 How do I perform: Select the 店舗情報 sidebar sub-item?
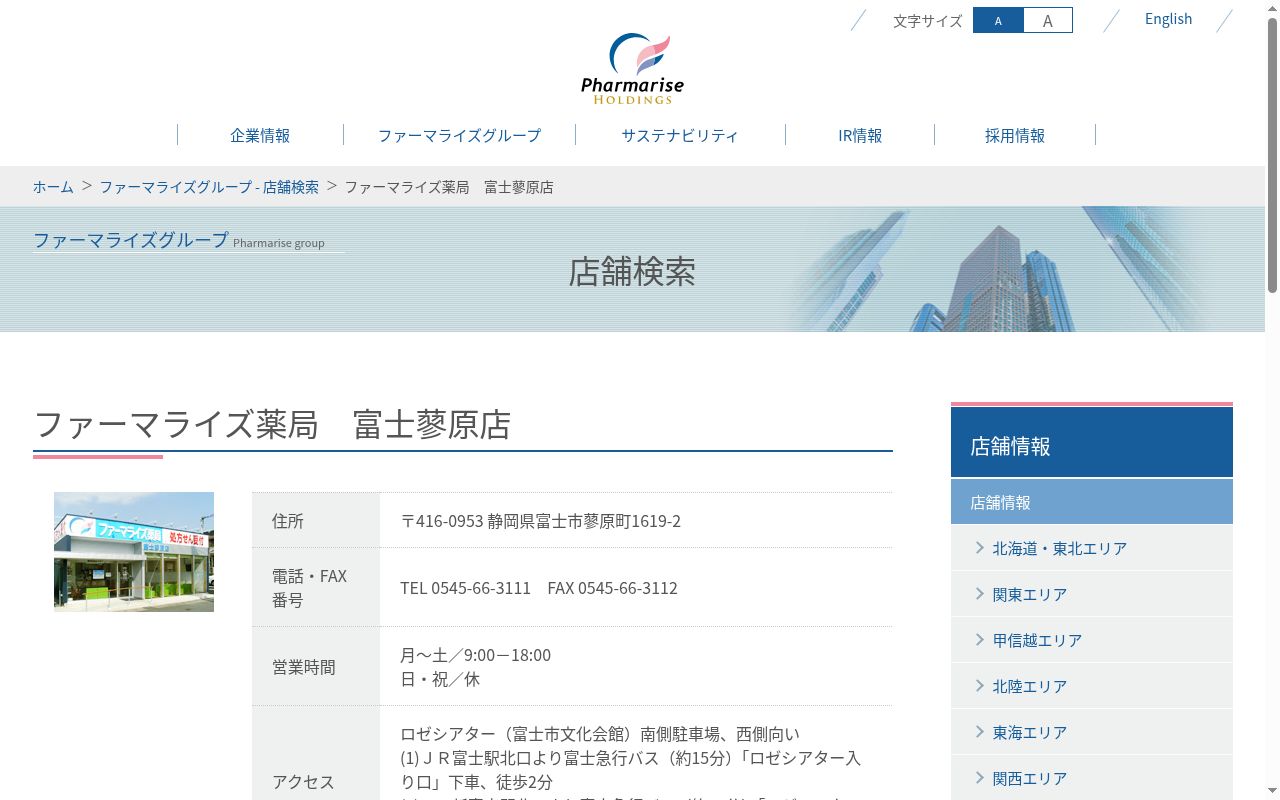click(1092, 502)
